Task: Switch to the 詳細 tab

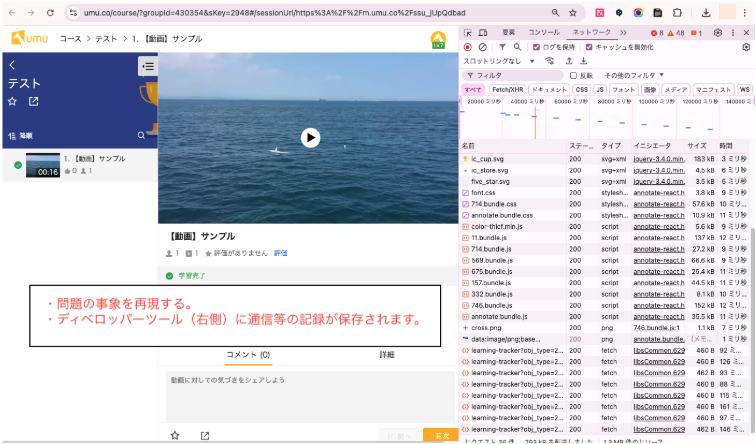Action: click(x=387, y=355)
